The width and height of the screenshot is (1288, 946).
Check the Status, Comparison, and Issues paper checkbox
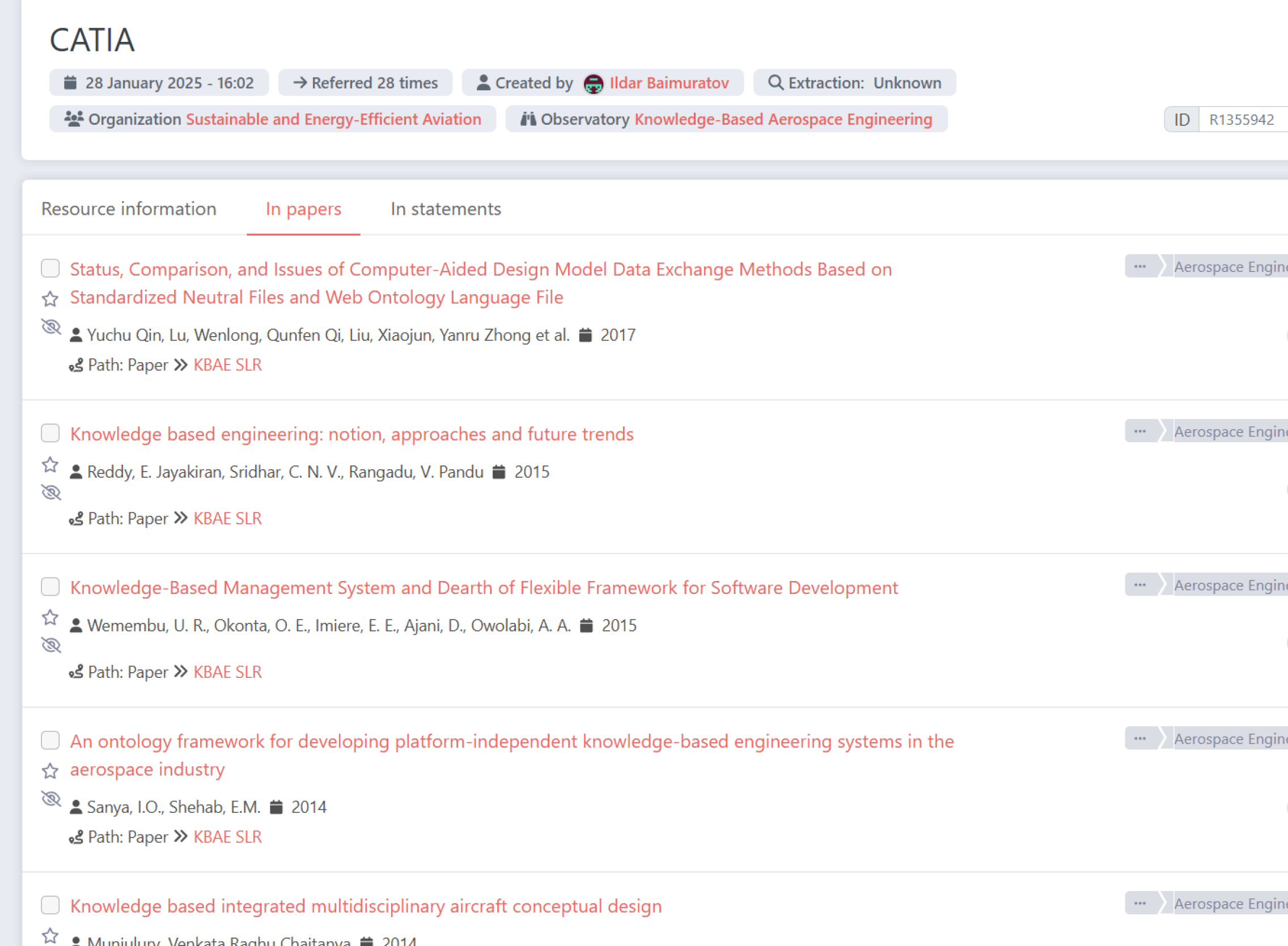point(50,268)
